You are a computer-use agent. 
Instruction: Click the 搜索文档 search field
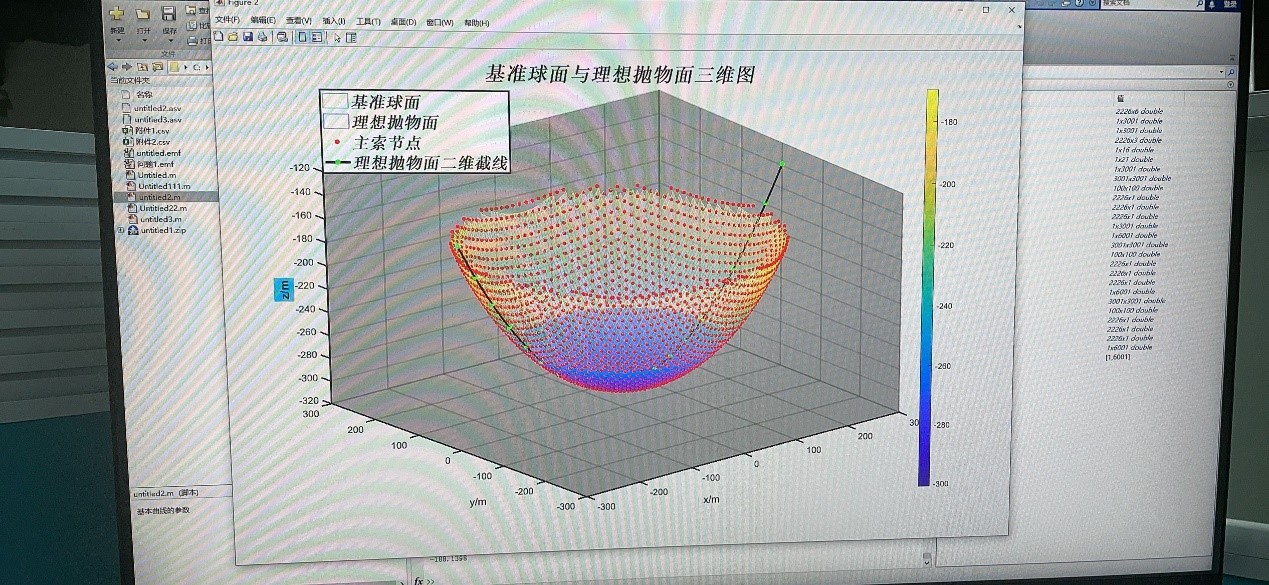[x=1150, y=4]
